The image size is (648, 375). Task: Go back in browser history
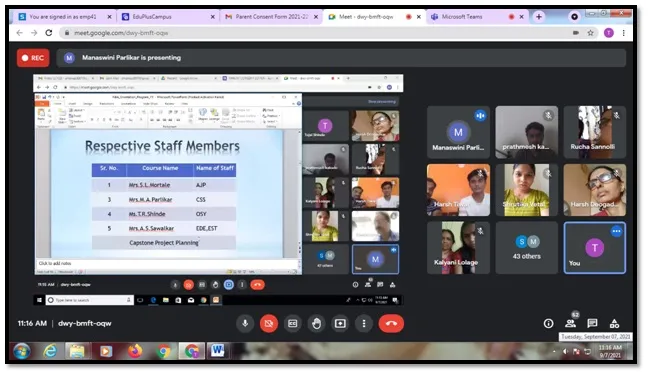click(19, 33)
